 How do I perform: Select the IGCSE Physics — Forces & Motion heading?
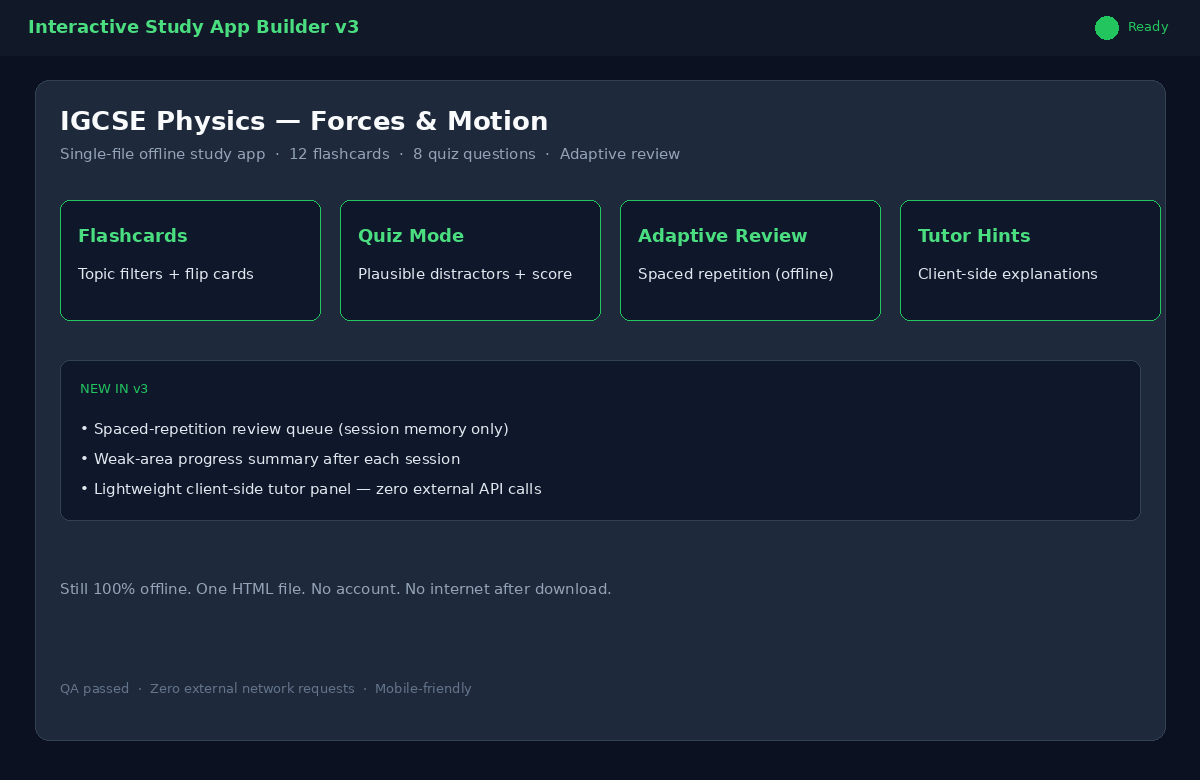tap(304, 121)
